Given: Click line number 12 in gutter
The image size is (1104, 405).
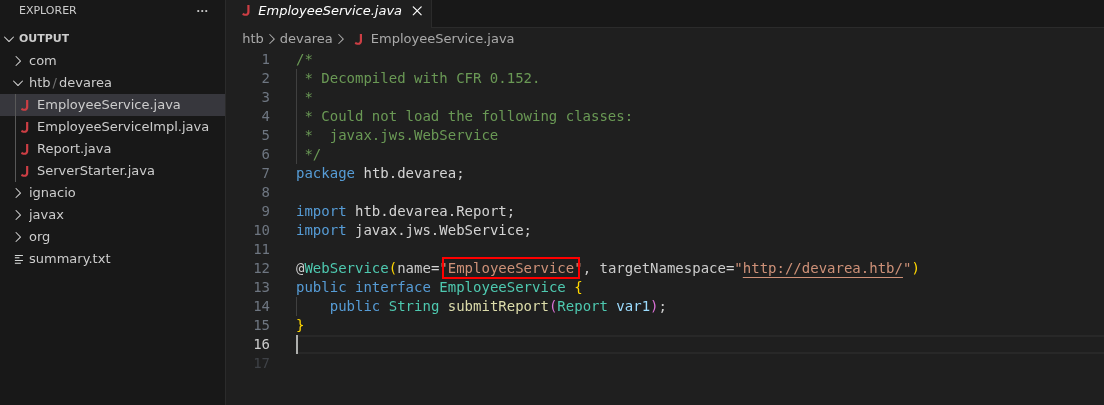Looking at the screenshot, I should click(x=261, y=268).
